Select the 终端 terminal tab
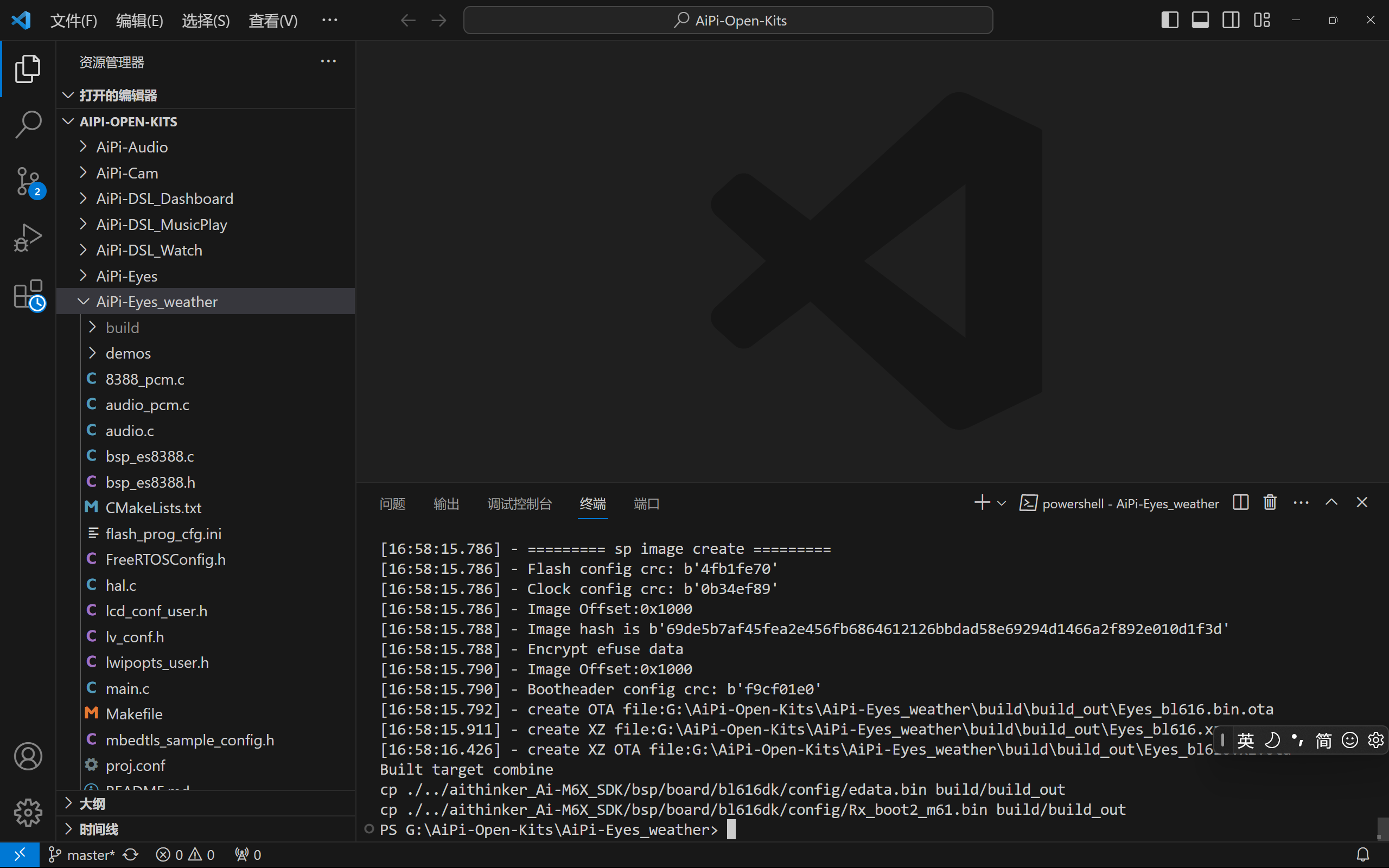This screenshot has height=868, width=1389. tap(593, 503)
